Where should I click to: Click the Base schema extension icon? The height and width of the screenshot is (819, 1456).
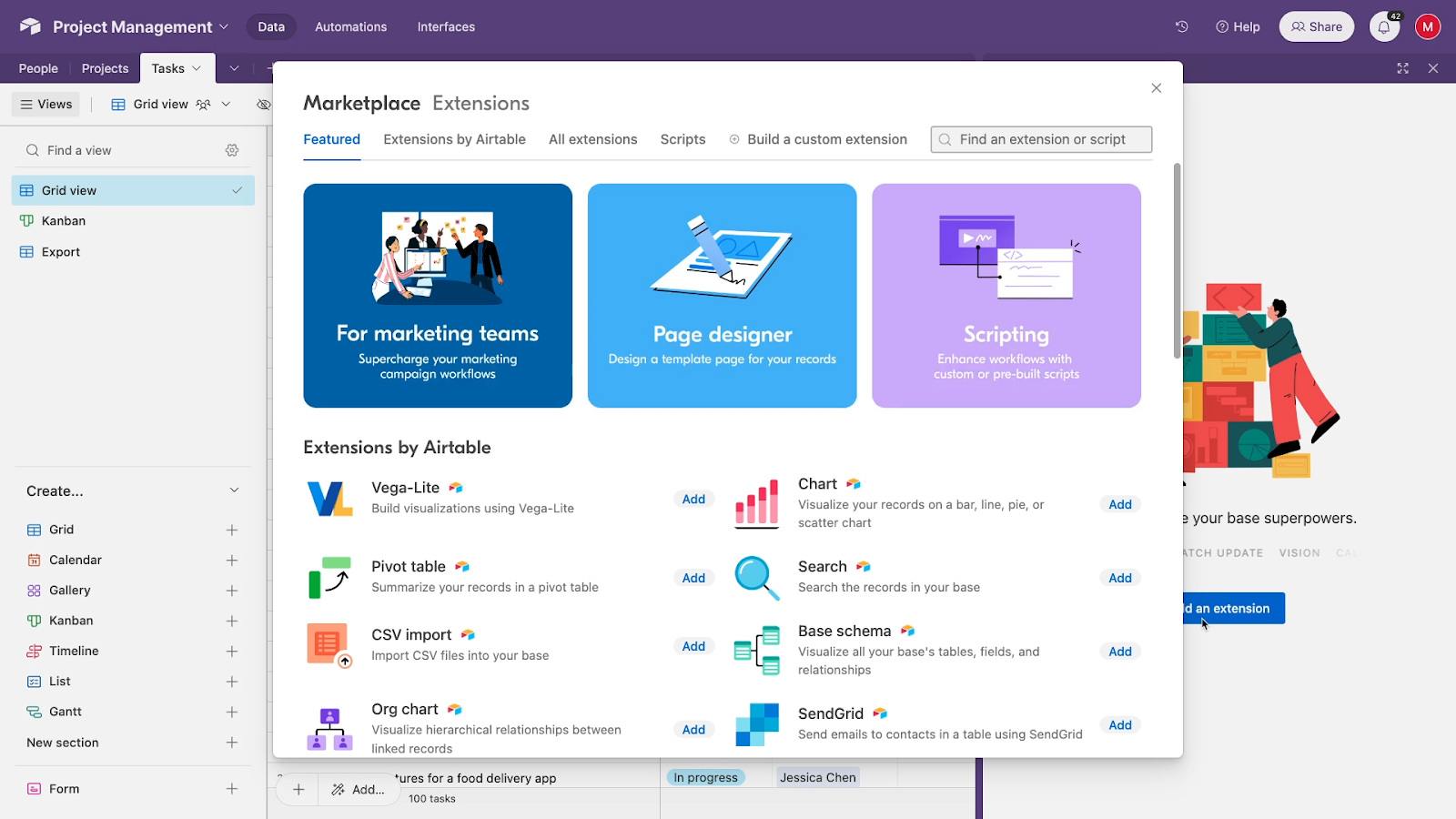coord(756,650)
